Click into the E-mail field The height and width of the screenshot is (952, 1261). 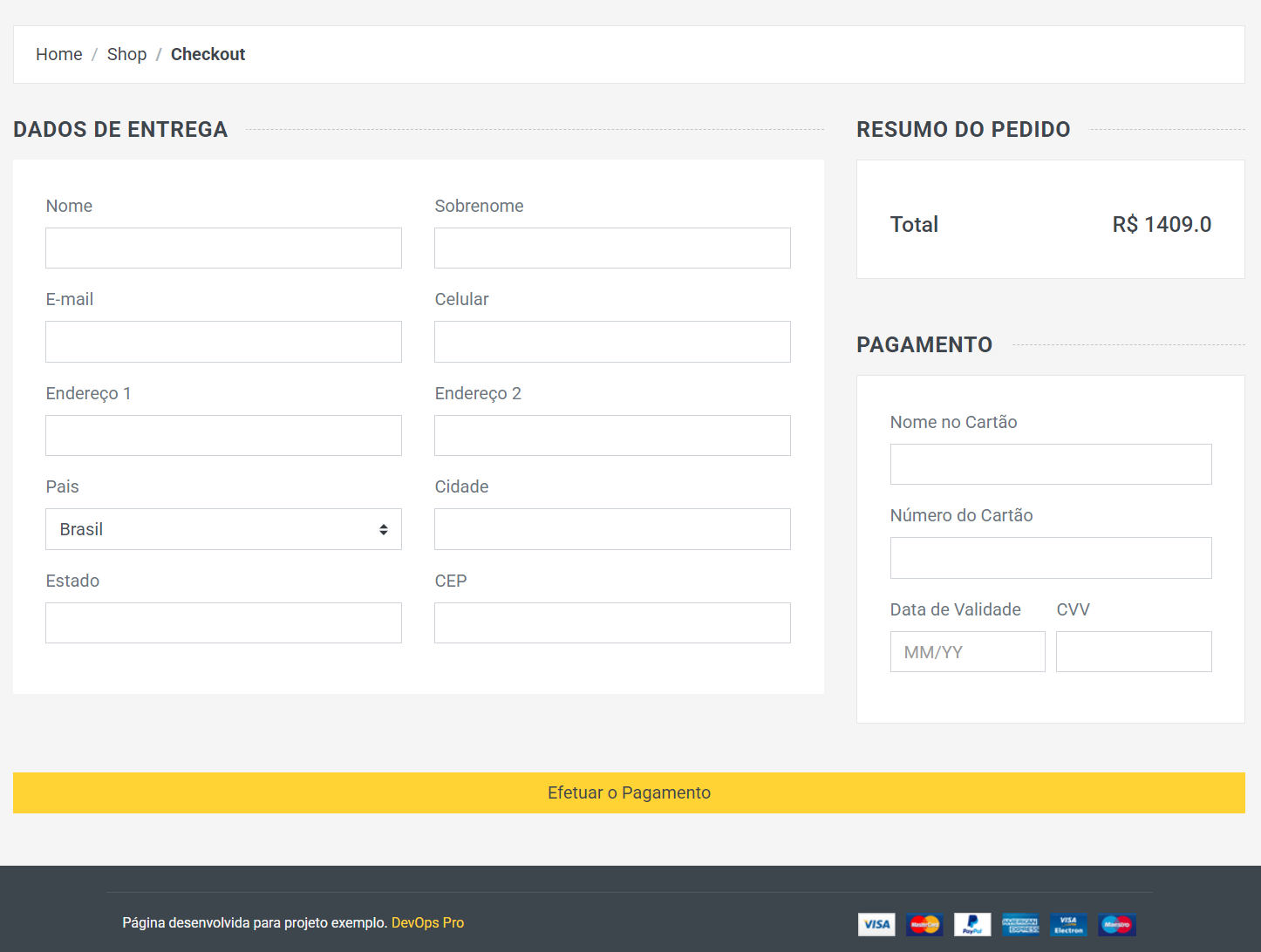coord(223,342)
